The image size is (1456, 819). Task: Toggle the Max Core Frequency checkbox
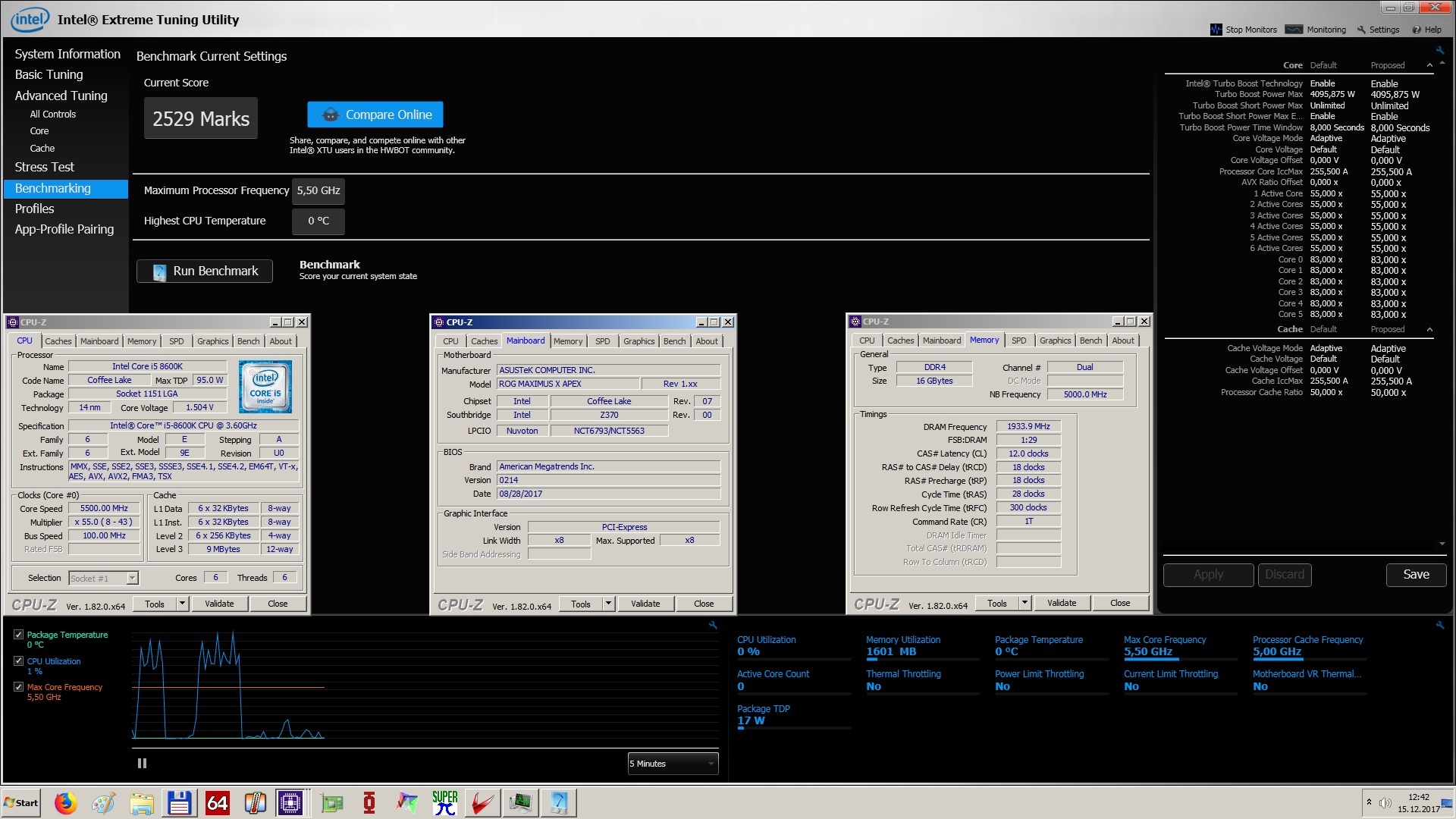point(19,687)
